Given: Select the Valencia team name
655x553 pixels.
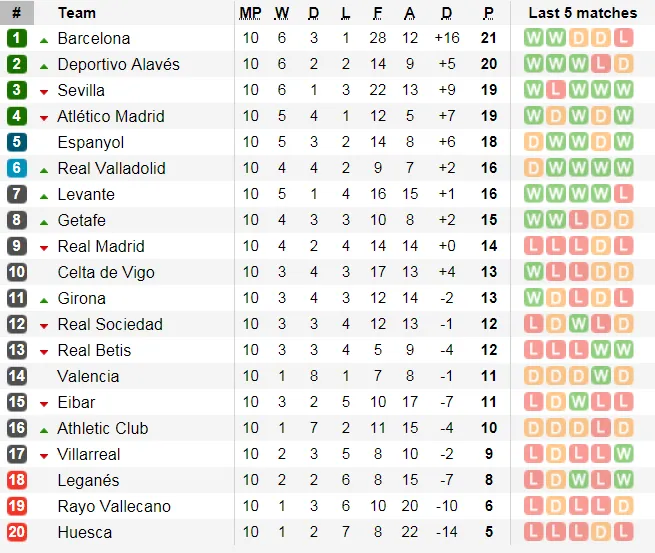Looking at the screenshot, I should point(88,376).
